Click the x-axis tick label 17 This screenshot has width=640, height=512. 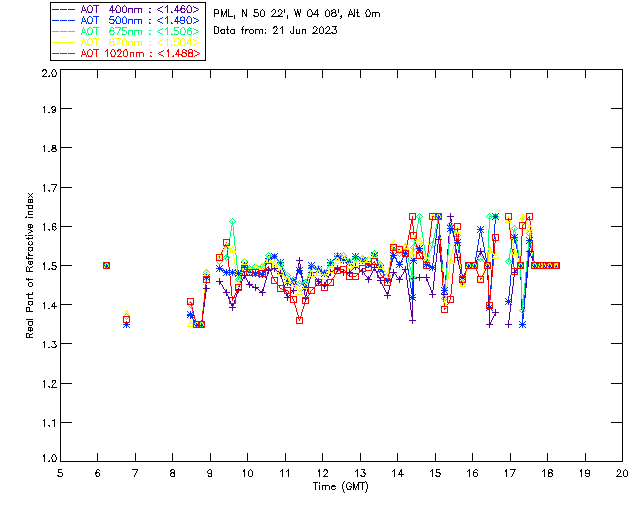(510, 473)
